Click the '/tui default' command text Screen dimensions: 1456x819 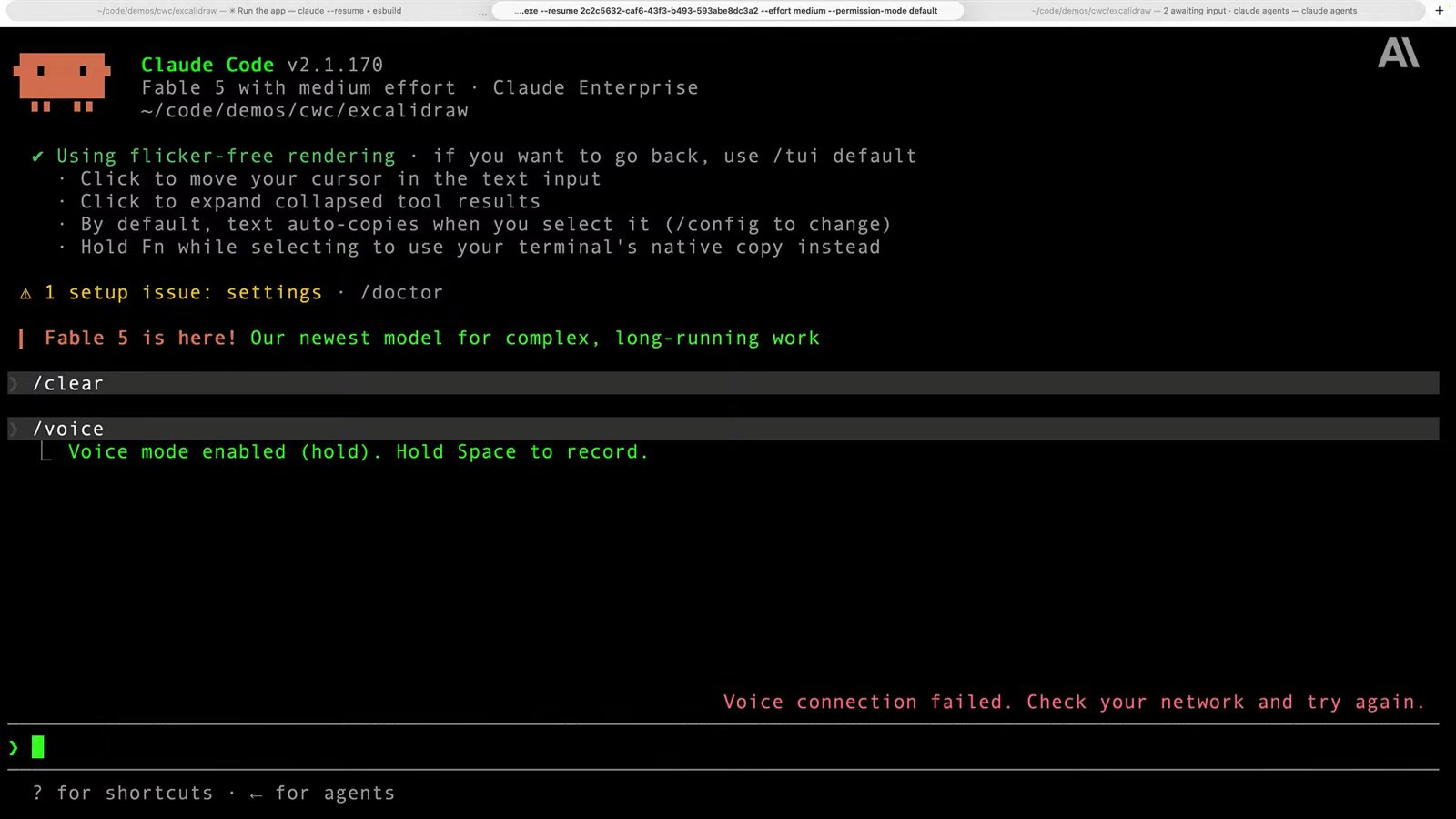point(844,157)
